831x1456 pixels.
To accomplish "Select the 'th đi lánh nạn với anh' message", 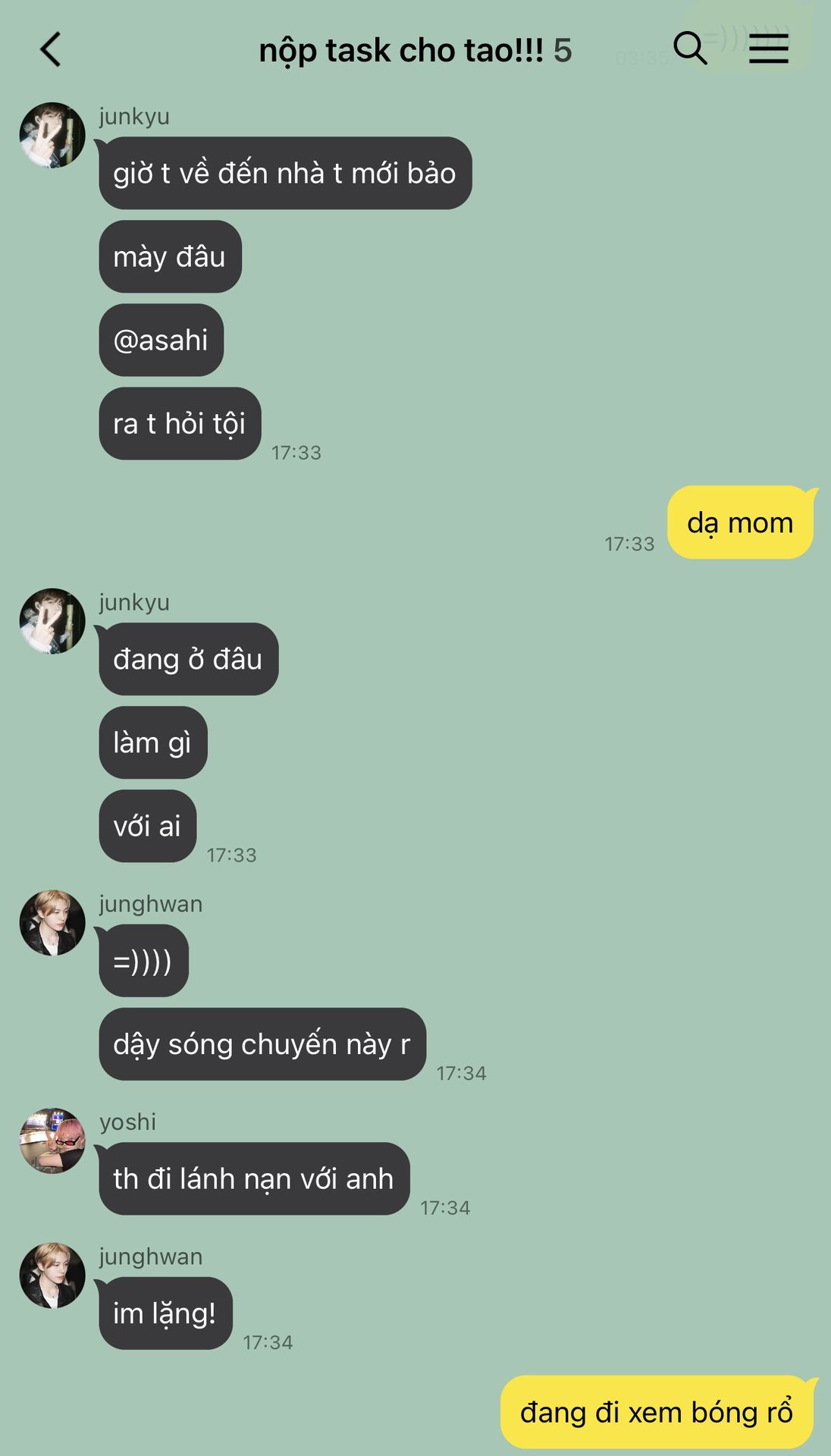I will (x=254, y=1178).
